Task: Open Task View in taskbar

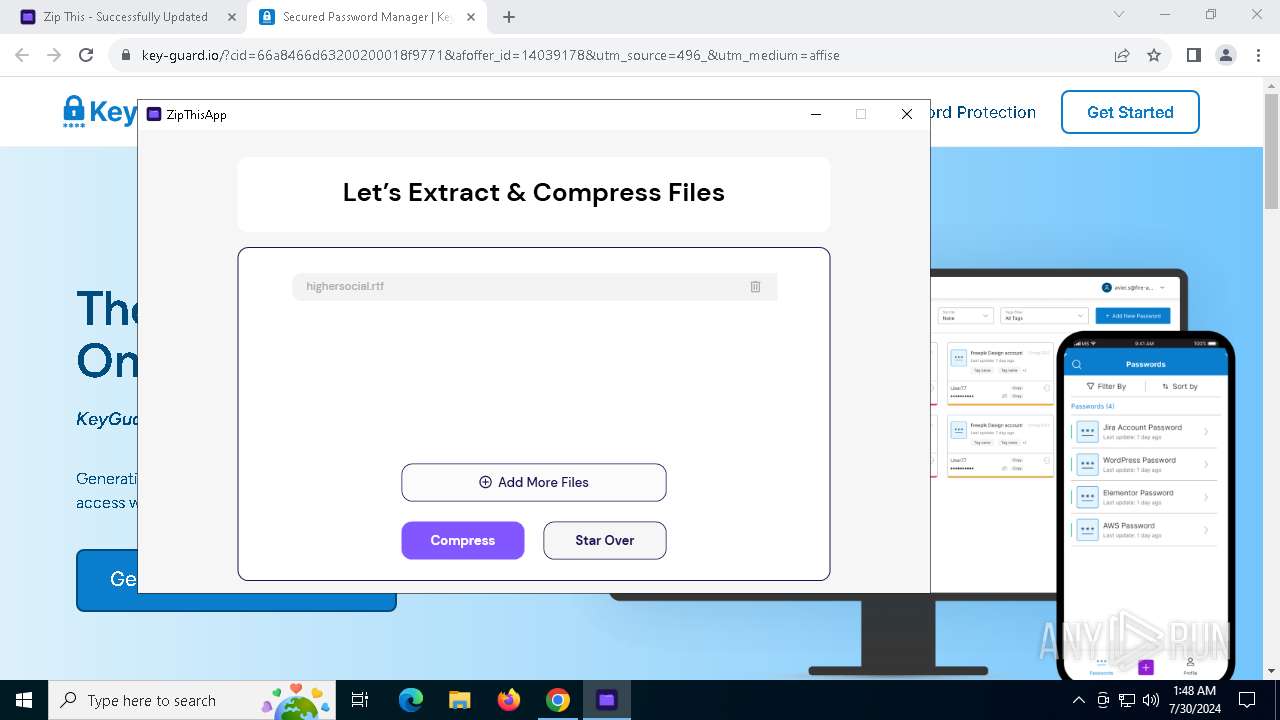Action: point(361,700)
